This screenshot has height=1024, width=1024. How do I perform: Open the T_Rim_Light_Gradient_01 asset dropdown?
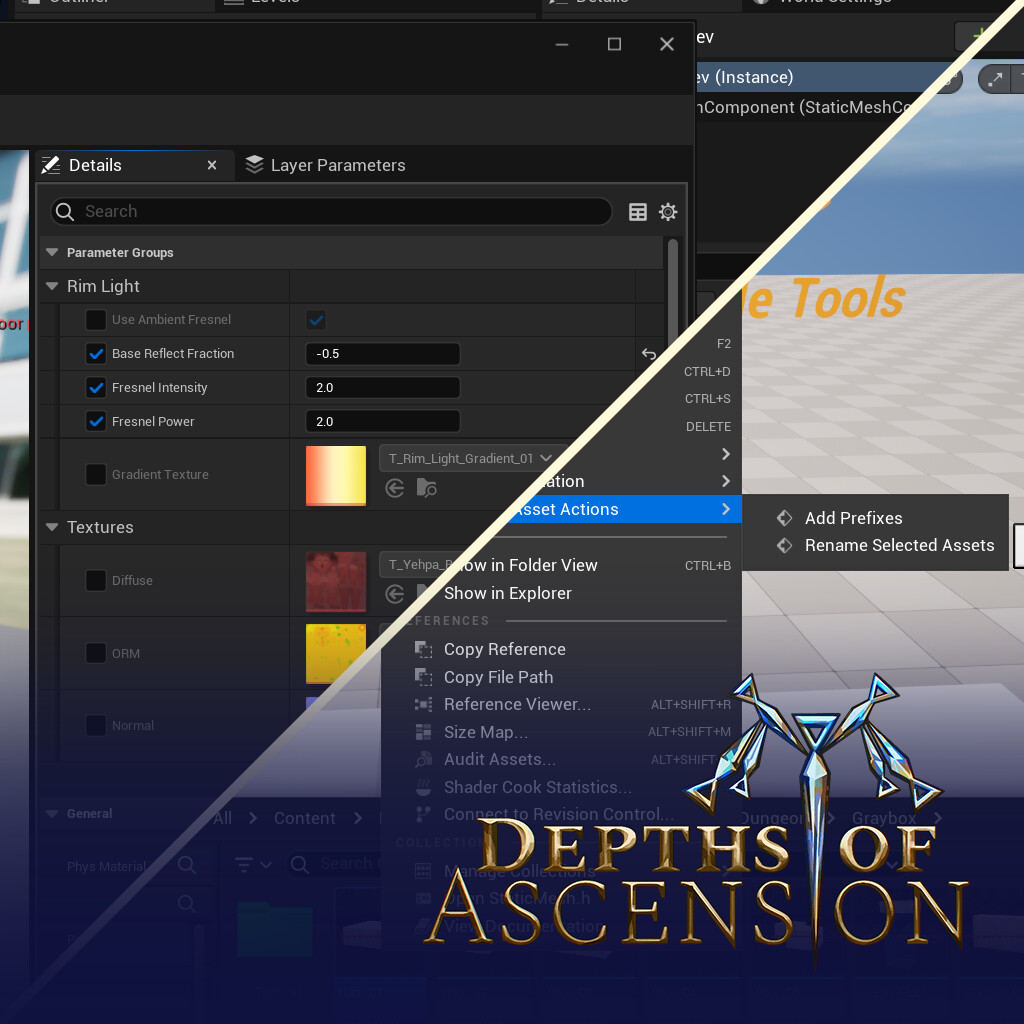coord(545,458)
